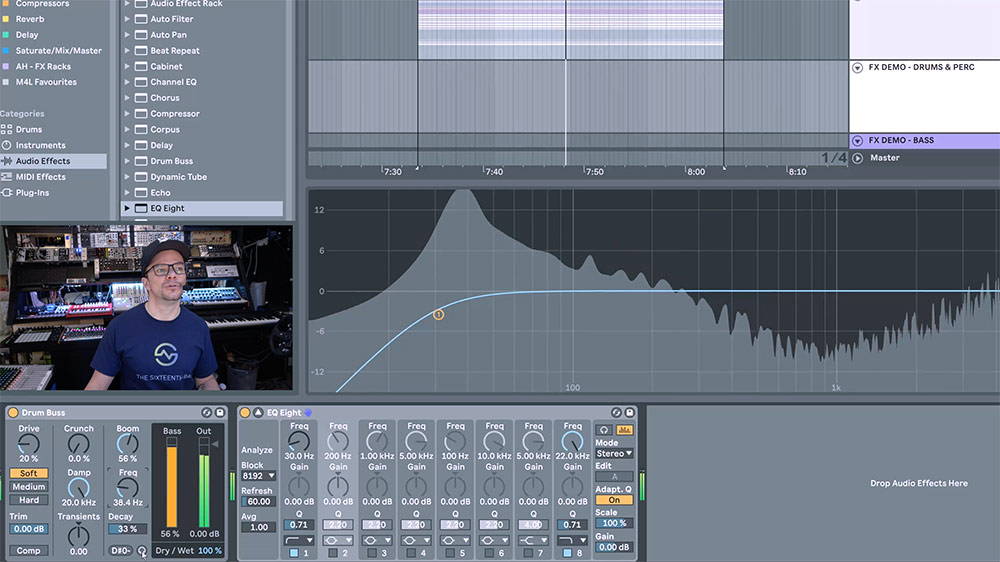Enable EQ Eight band 1 activator
This screenshot has width=1000, height=562.
(x=294, y=553)
